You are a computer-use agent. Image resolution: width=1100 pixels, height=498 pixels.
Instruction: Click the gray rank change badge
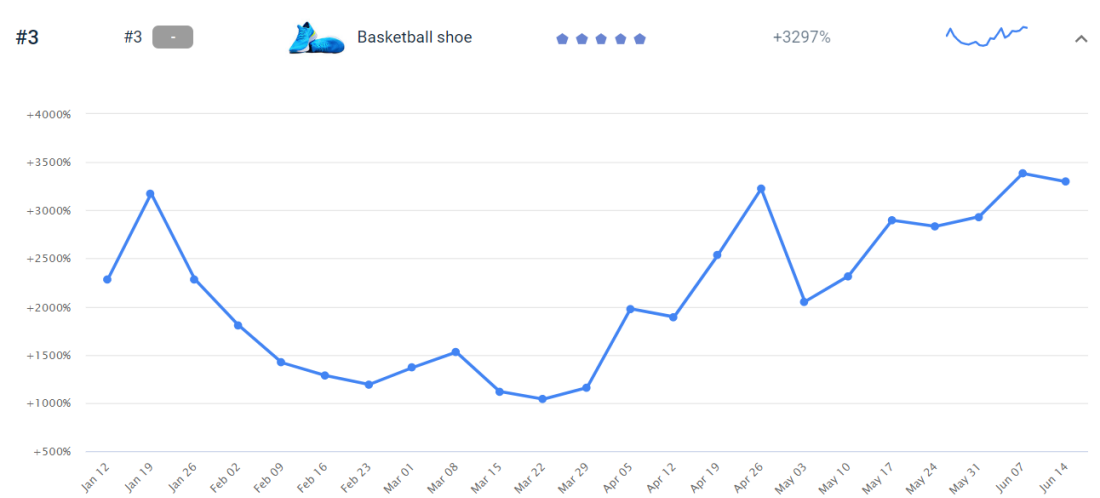coord(172,37)
